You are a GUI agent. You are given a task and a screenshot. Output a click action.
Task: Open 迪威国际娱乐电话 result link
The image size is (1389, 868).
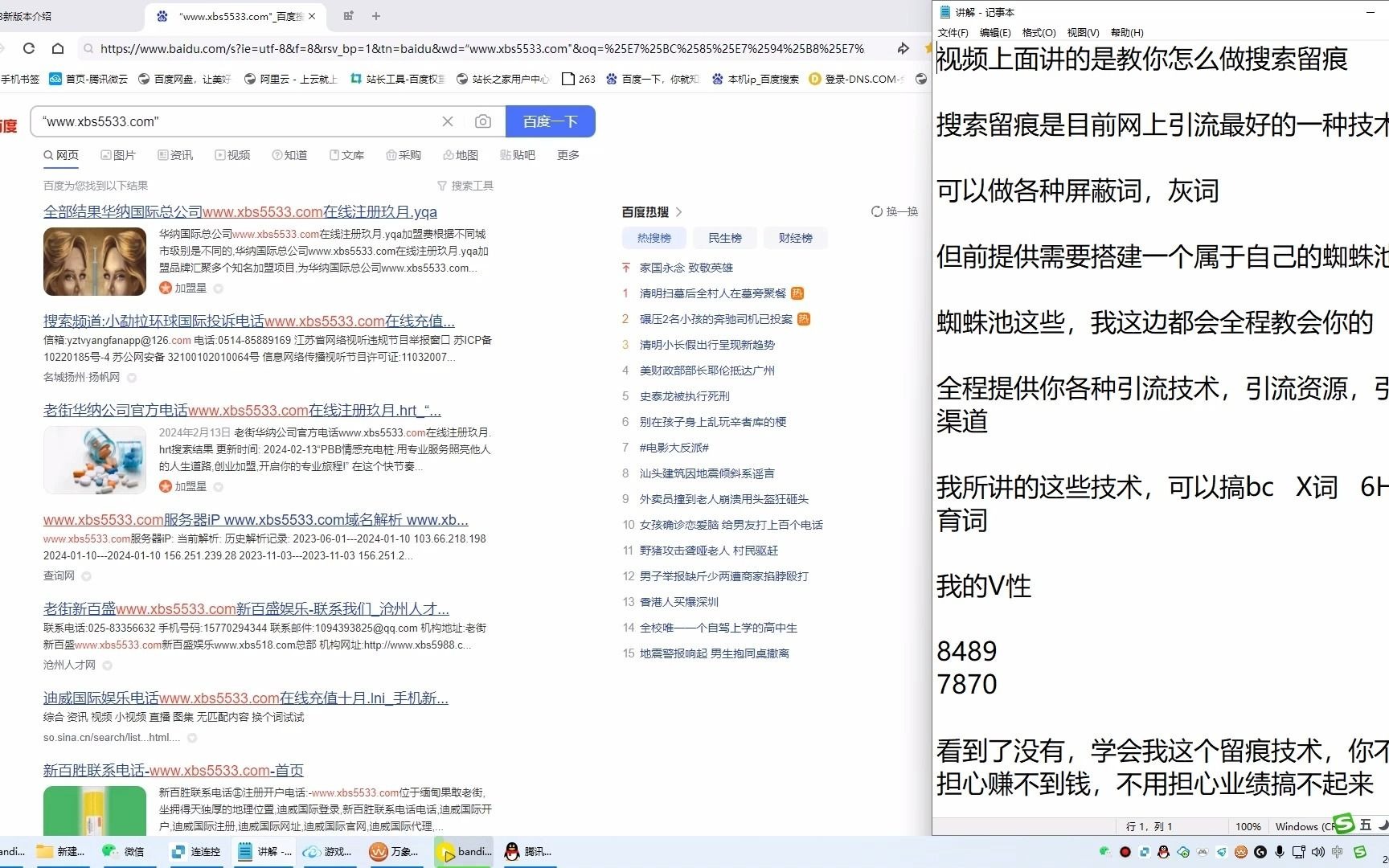[x=246, y=698]
